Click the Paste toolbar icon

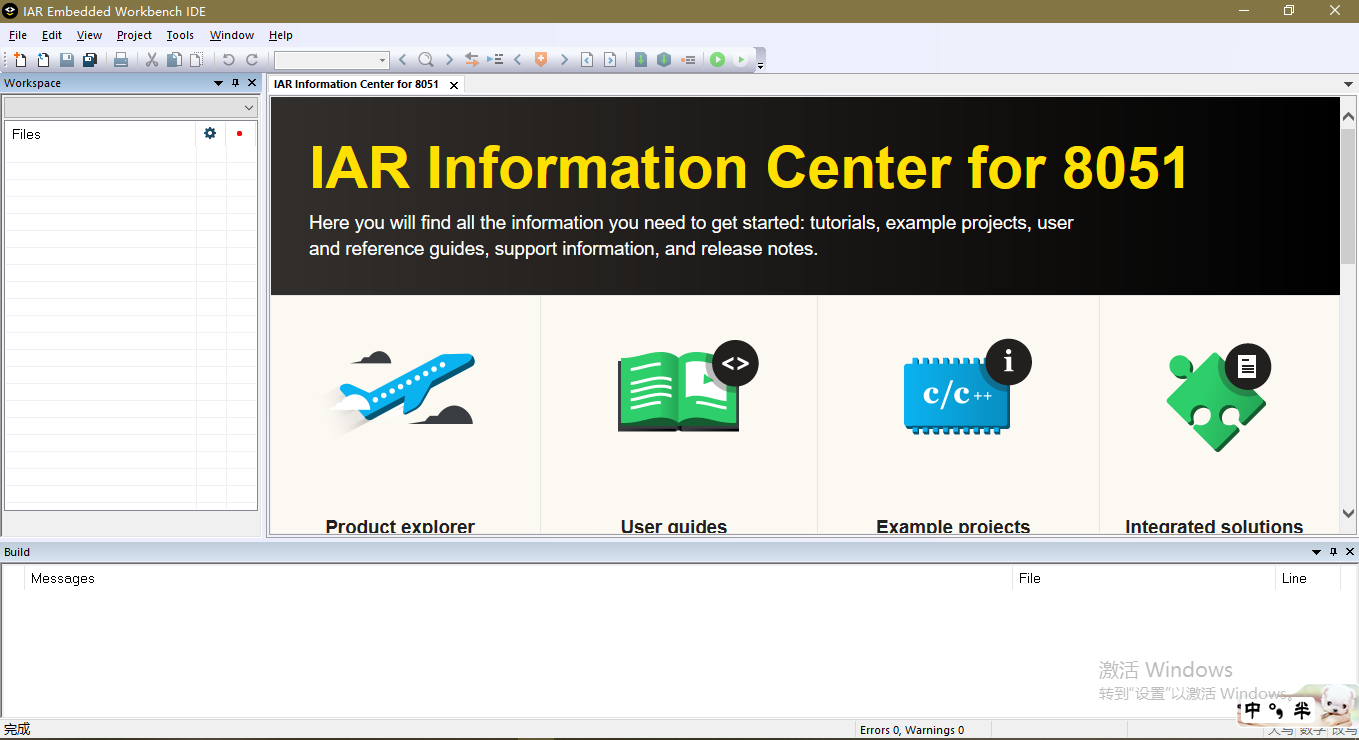197,60
